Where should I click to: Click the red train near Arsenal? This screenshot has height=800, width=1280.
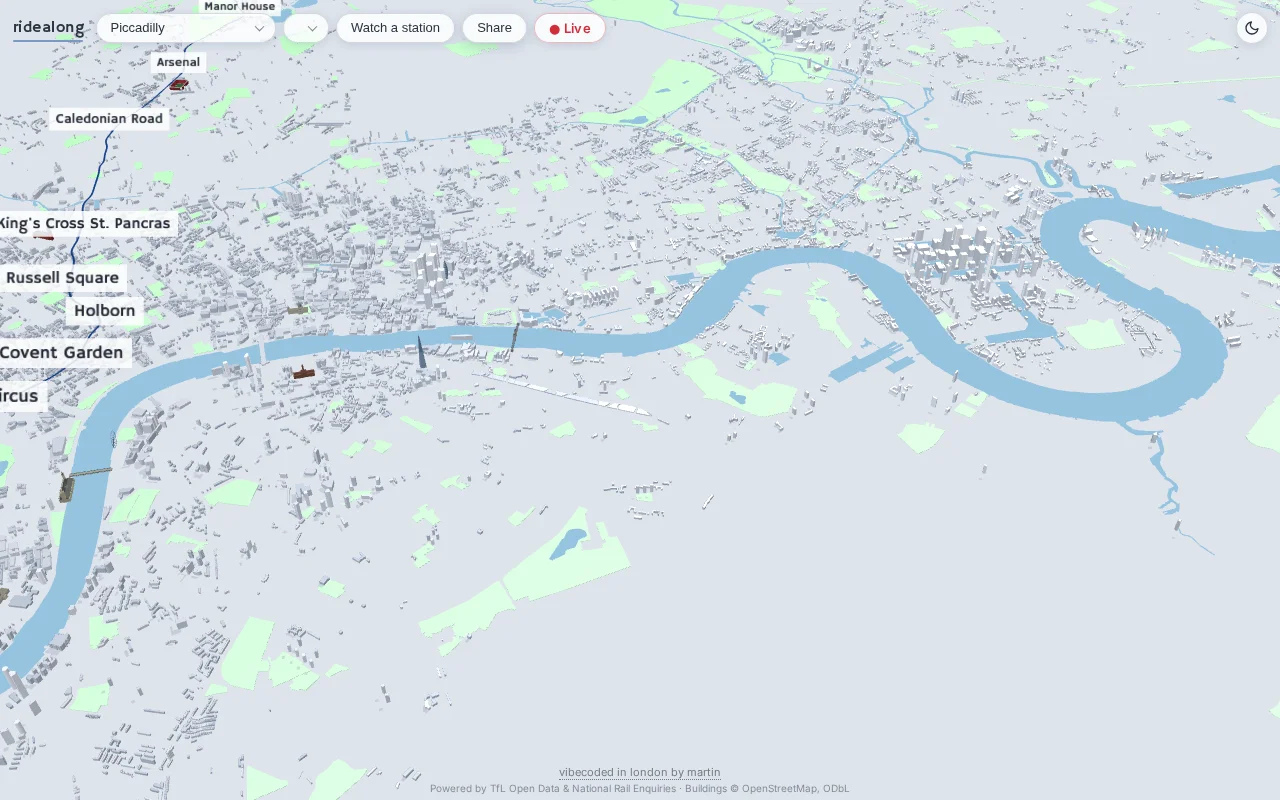(178, 85)
